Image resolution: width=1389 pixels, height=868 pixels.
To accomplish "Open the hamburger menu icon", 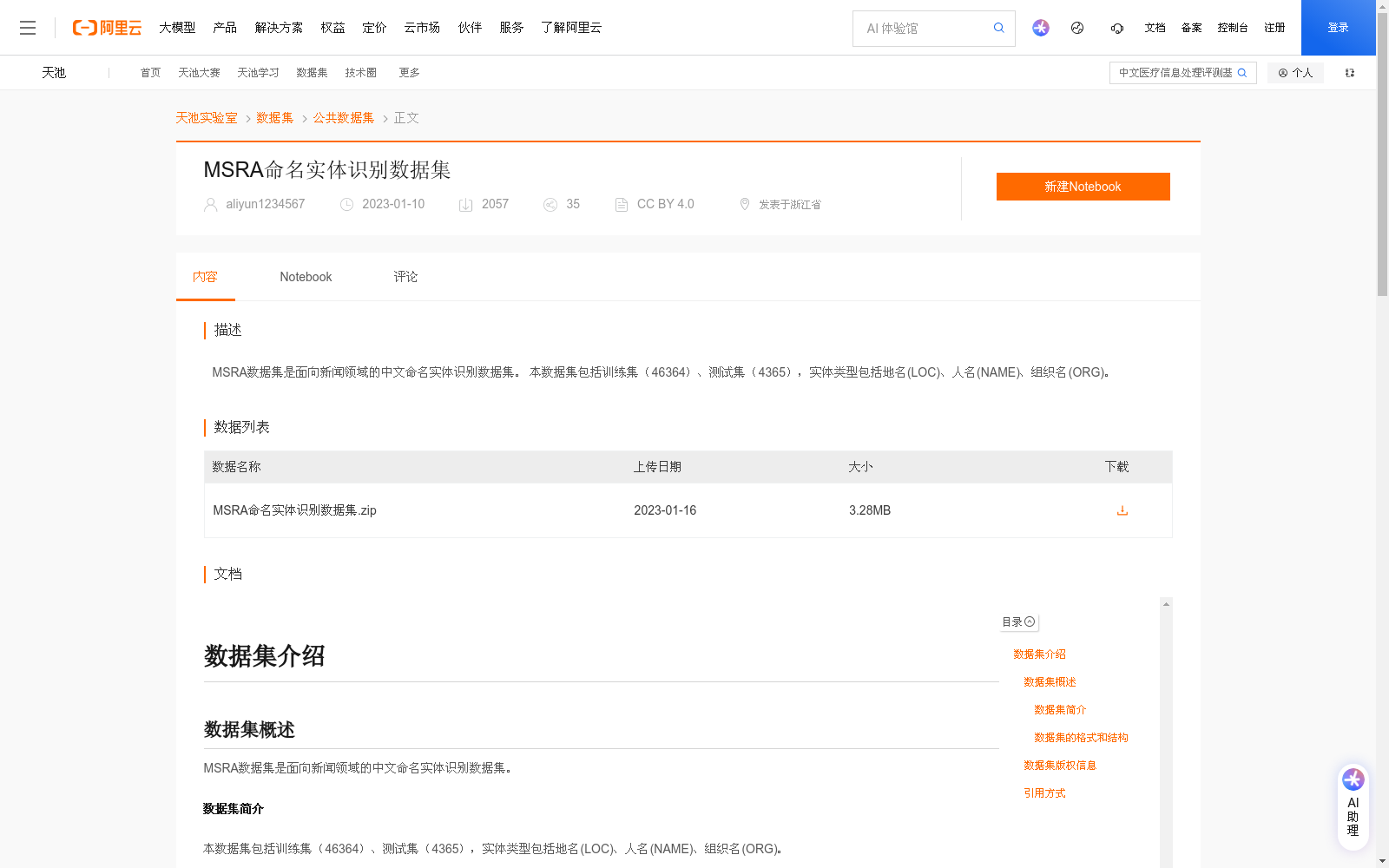I will (28, 28).
